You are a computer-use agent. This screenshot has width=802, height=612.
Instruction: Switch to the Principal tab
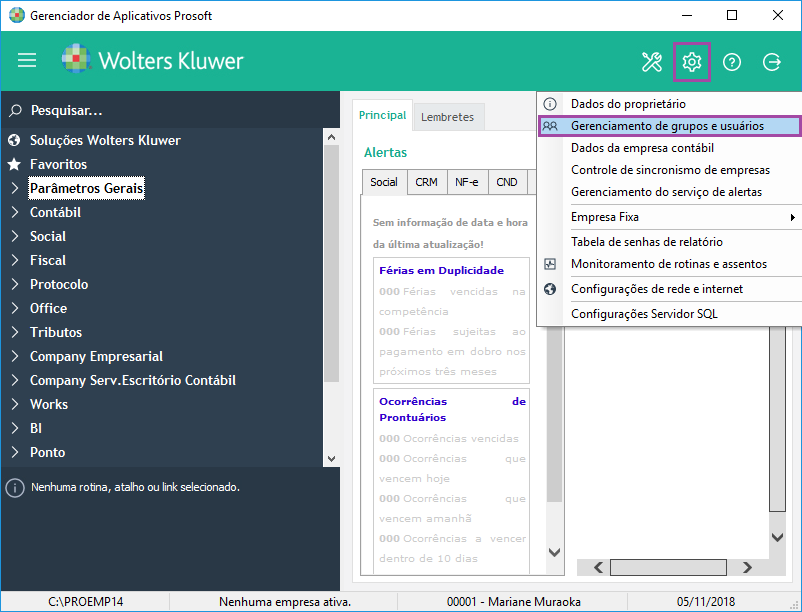(383, 115)
